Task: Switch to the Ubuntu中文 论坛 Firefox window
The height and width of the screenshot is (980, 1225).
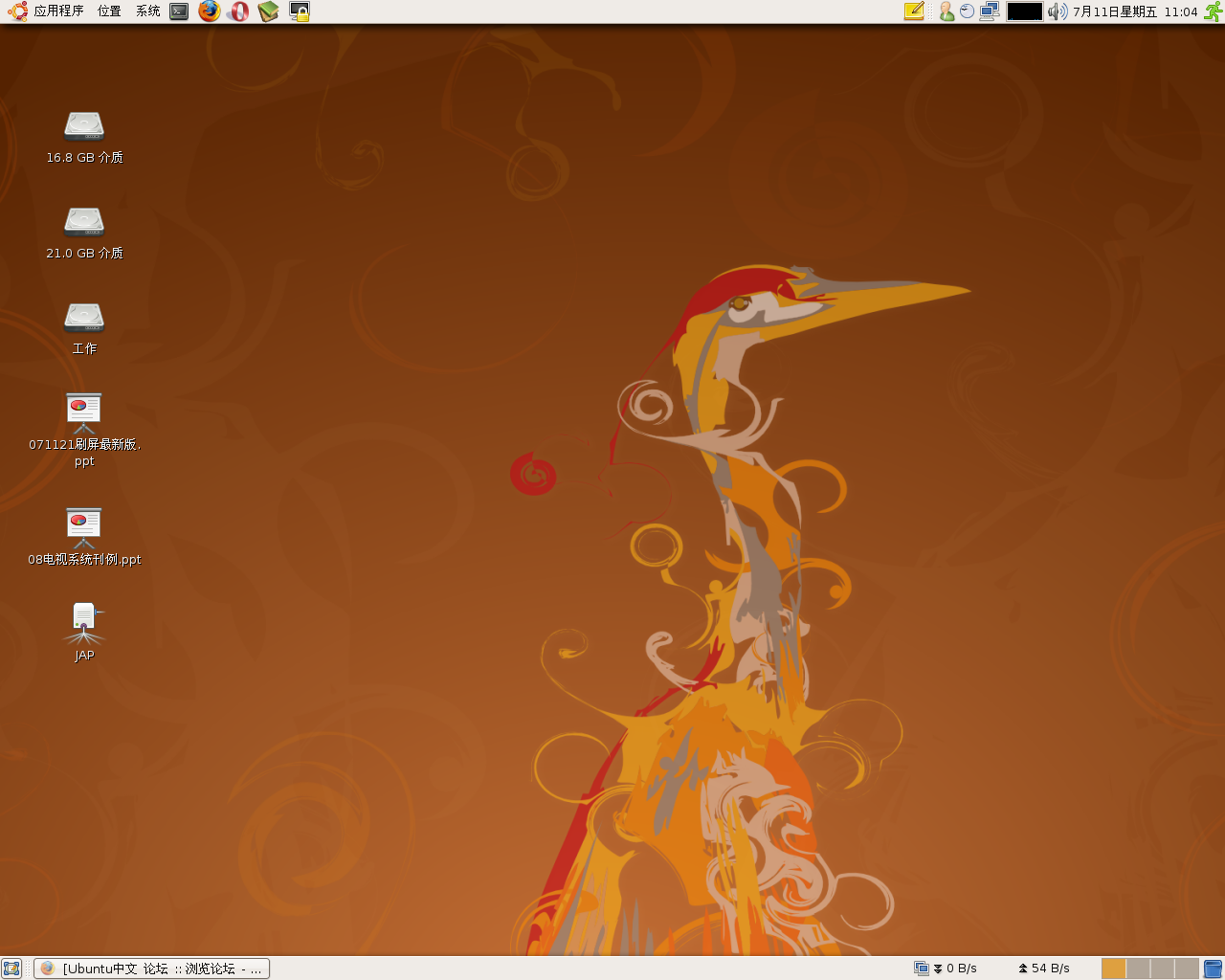Action: click(152, 969)
